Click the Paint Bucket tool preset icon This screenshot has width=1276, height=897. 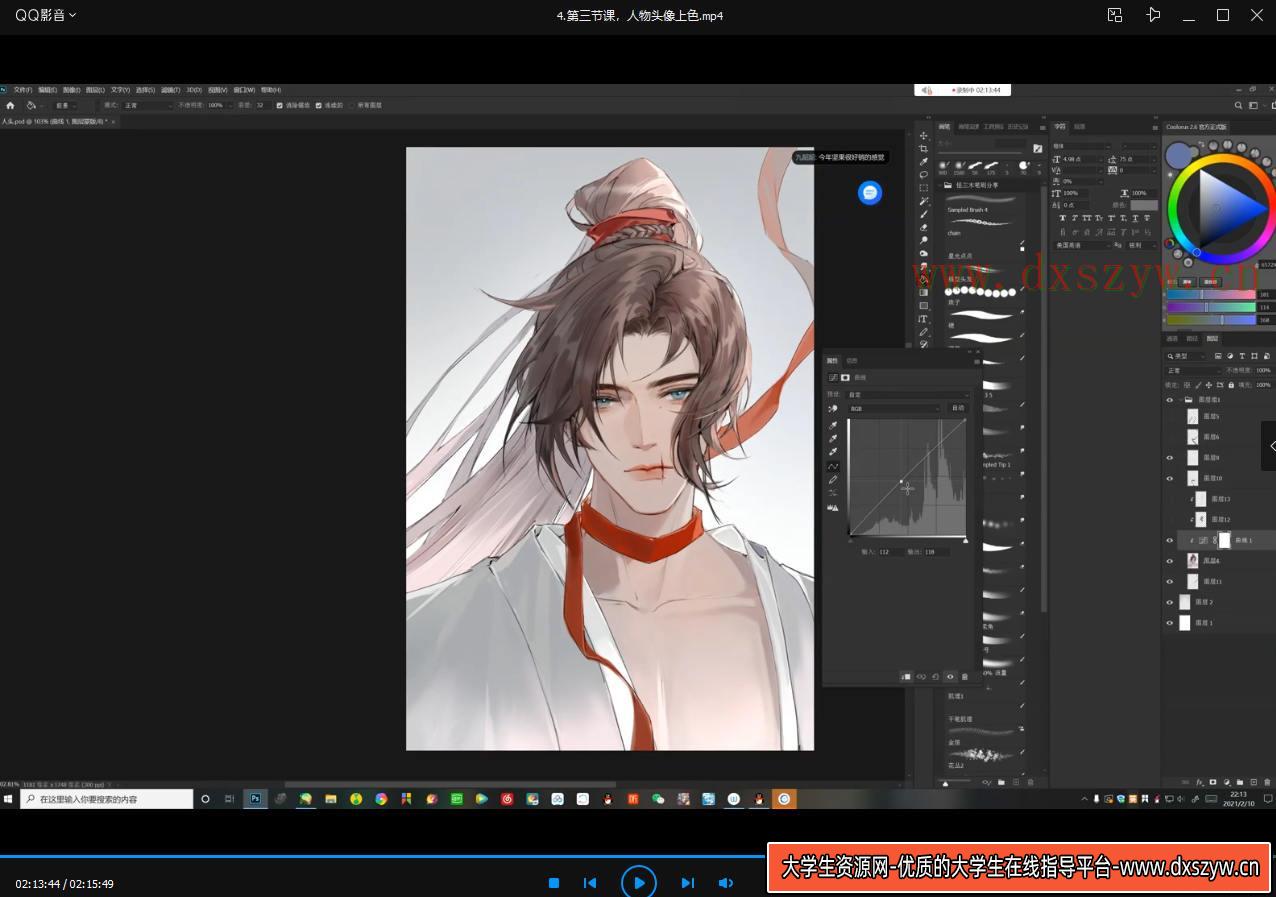tap(30, 105)
